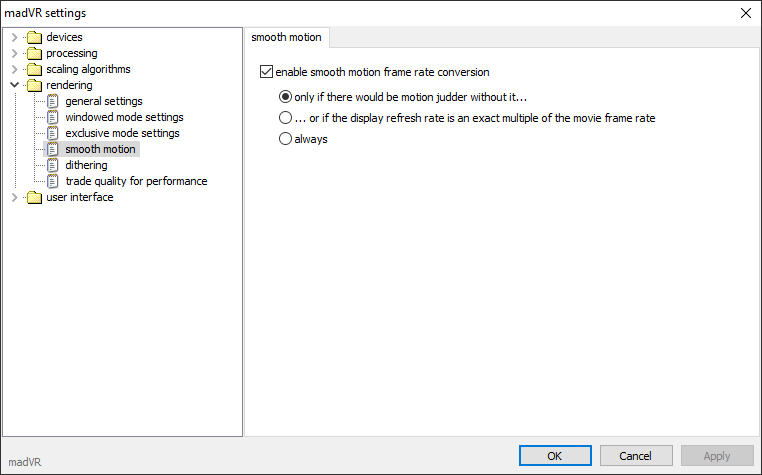Screen dimensions: 762x475
Task: Click the exclusive mode settings page icon
Action: click(52, 133)
